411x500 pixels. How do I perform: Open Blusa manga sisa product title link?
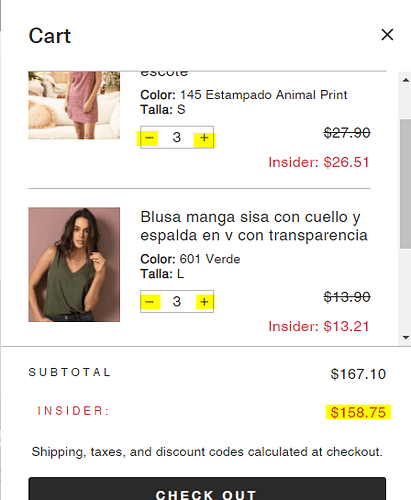tap(253, 226)
